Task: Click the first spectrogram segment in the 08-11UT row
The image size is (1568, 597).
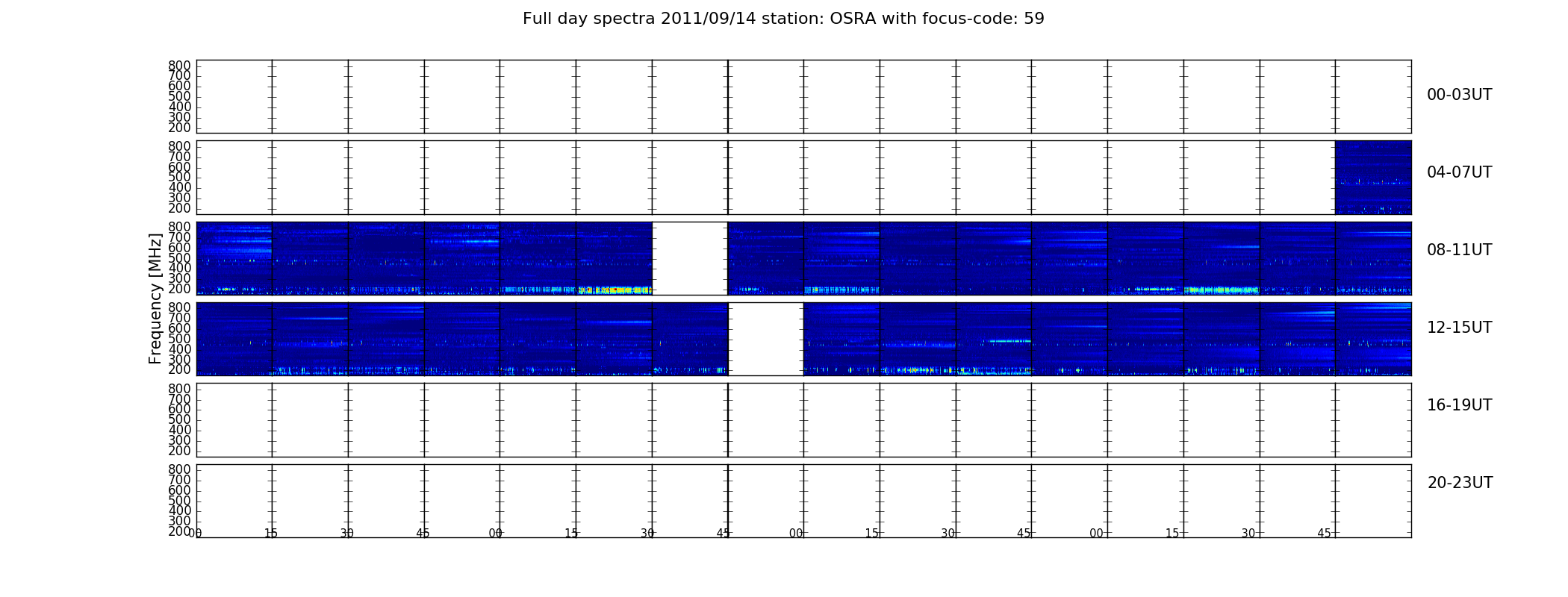Action: [234, 258]
